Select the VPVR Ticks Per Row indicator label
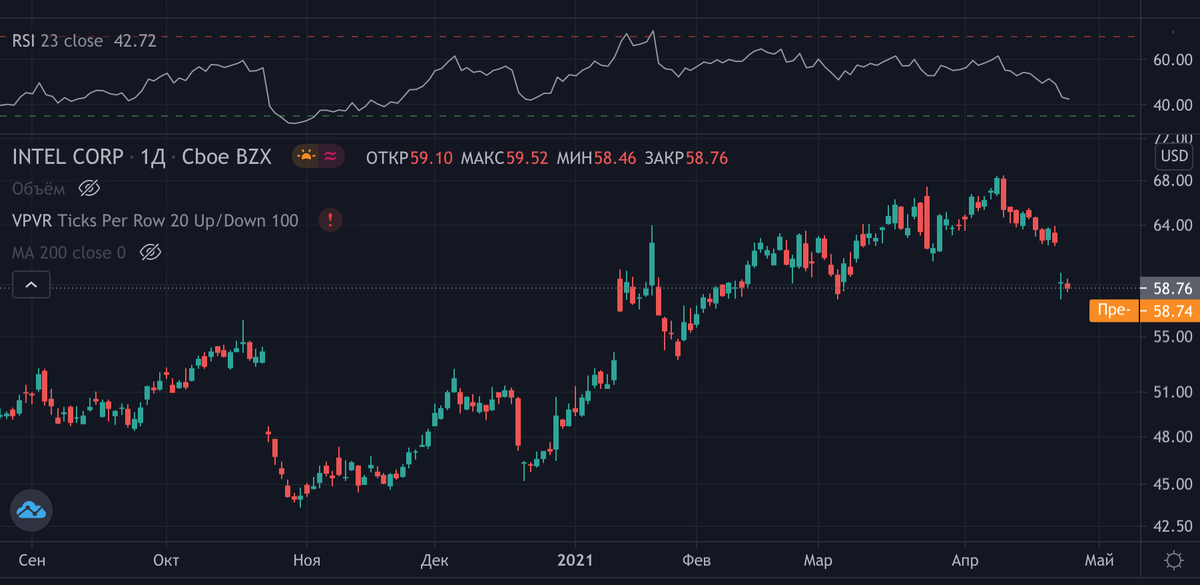 tap(155, 220)
